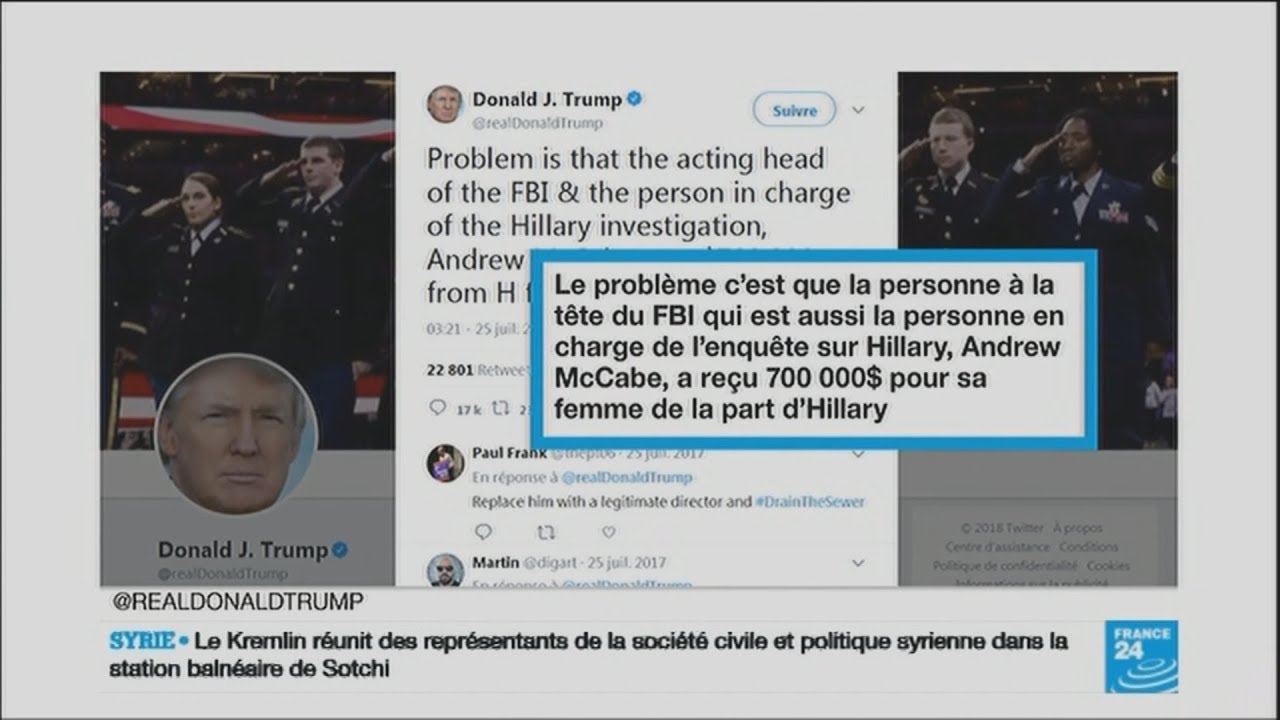This screenshot has width=1280, height=720.
Task: Click Martin's profile picture
Action: 445,571
